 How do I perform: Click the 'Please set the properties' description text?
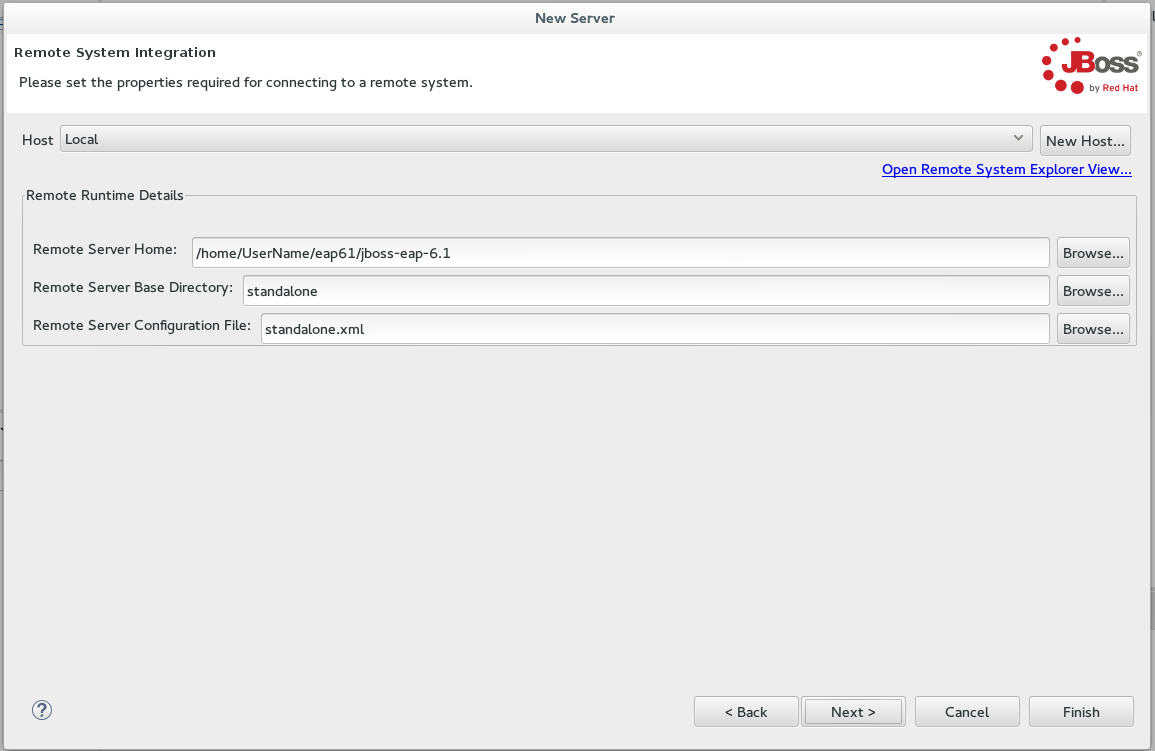coord(245,82)
